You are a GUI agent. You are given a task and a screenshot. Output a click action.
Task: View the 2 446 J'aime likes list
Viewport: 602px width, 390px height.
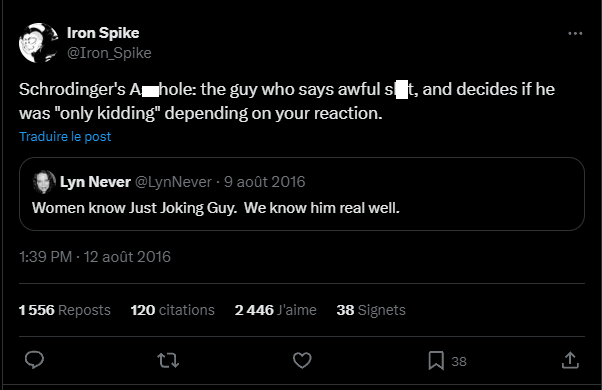[x=275, y=310]
